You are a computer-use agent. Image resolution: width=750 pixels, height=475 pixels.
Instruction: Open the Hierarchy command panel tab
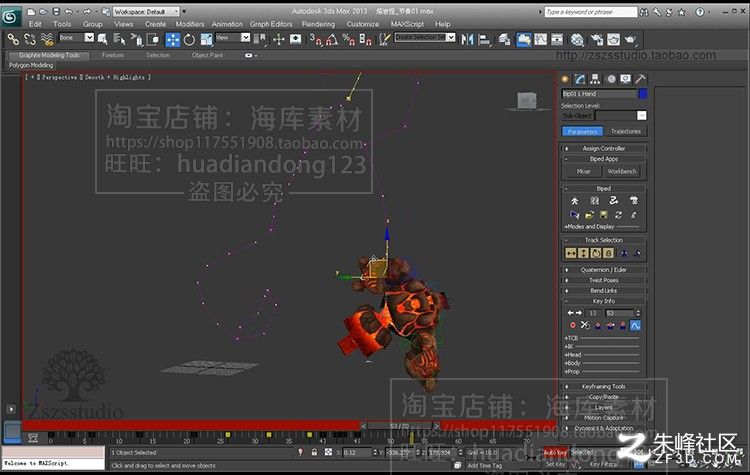(x=595, y=79)
